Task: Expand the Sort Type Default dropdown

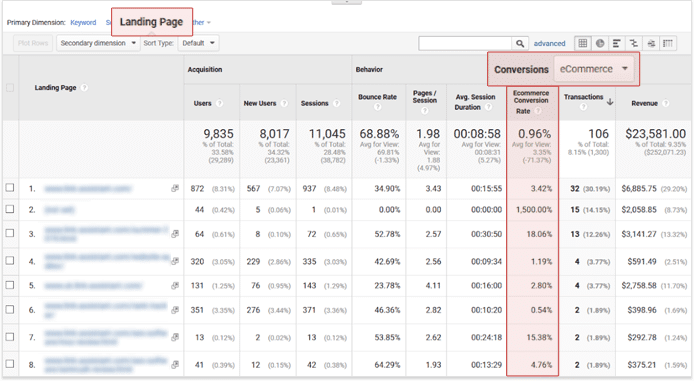Action: coord(198,43)
